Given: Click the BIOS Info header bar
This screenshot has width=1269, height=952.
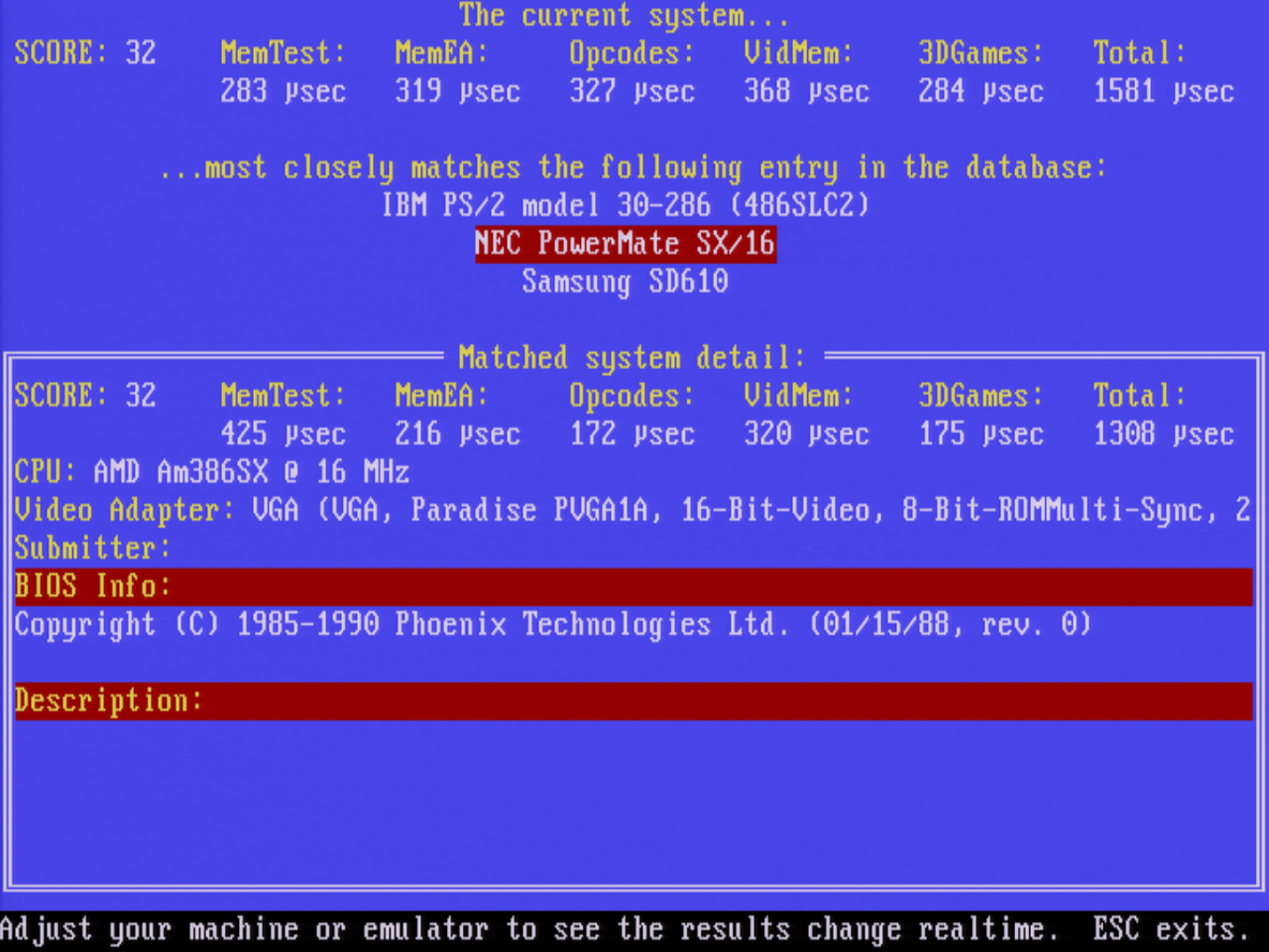Looking at the screenshot, I should [x=634, y=587].
